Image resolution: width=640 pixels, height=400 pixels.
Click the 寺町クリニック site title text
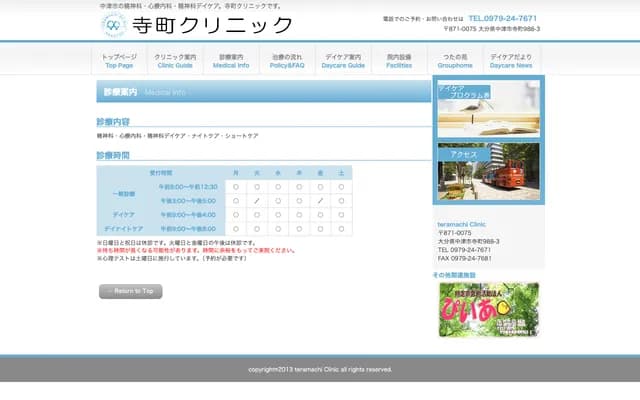[x=214, y=25]
